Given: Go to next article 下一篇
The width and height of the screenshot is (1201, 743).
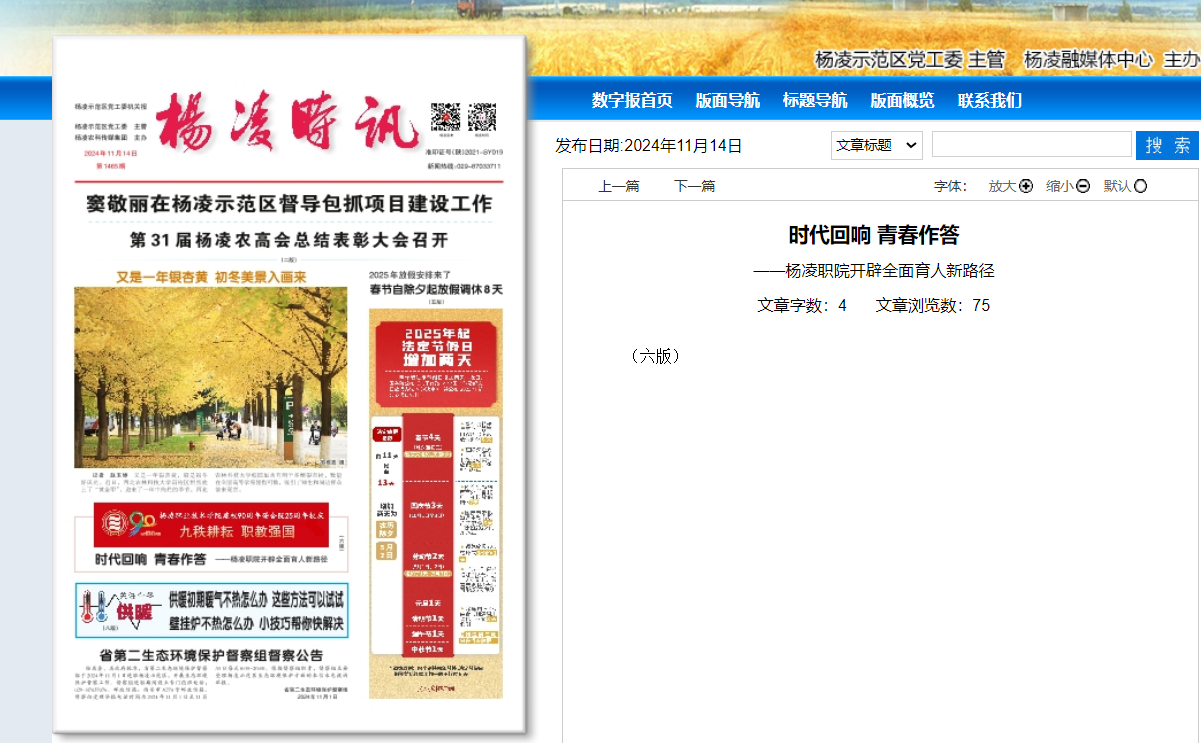Looking at the screenshot, I should point(694,186).
